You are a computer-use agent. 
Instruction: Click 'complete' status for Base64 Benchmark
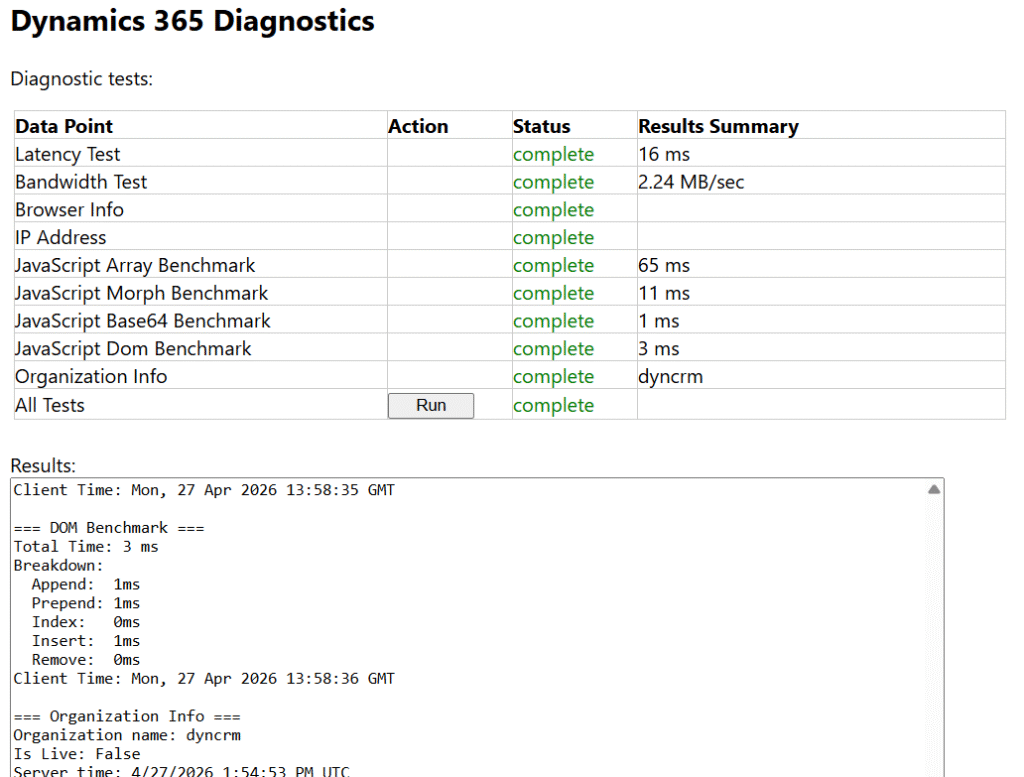553,321
